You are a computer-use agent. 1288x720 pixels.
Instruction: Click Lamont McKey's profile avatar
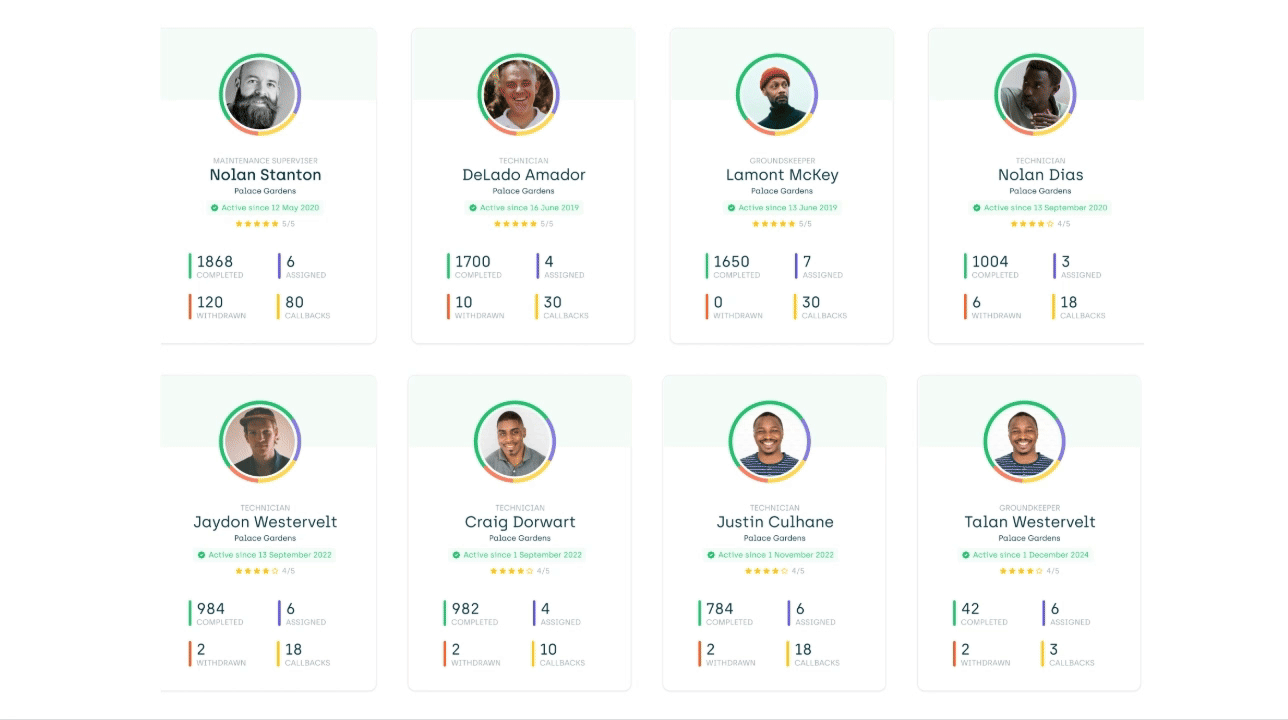pyautogui.click(x=777, y=94)
